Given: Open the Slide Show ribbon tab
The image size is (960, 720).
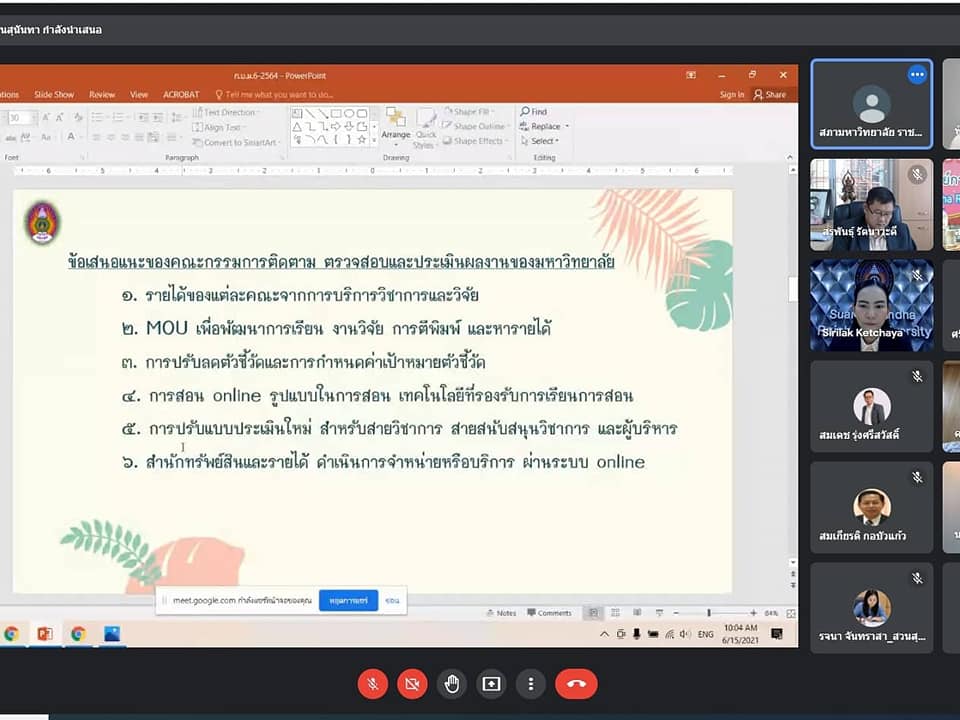Looking at the screenshot, I should [x=54, y=95].
